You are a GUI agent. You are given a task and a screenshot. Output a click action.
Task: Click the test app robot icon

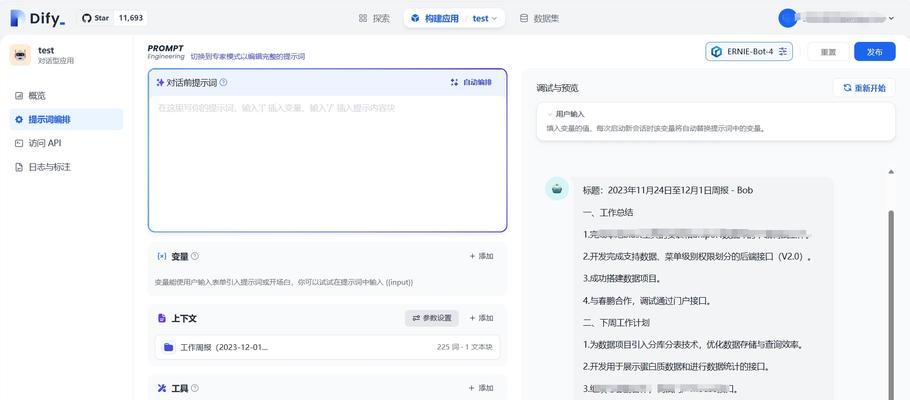(20, 55)
